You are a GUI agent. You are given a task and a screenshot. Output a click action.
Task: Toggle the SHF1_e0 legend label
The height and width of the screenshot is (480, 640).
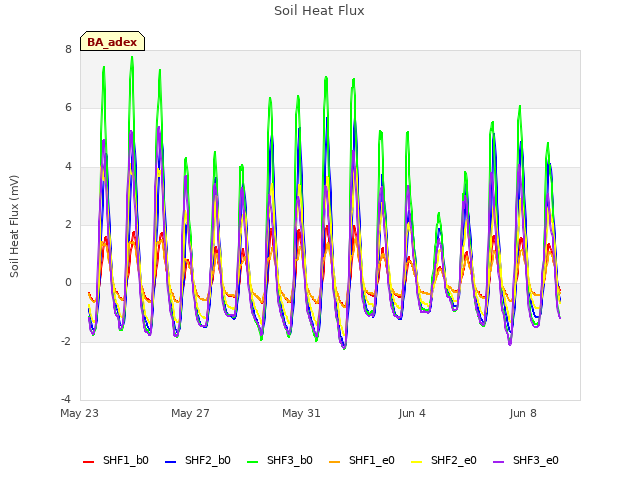pos(372,460)
